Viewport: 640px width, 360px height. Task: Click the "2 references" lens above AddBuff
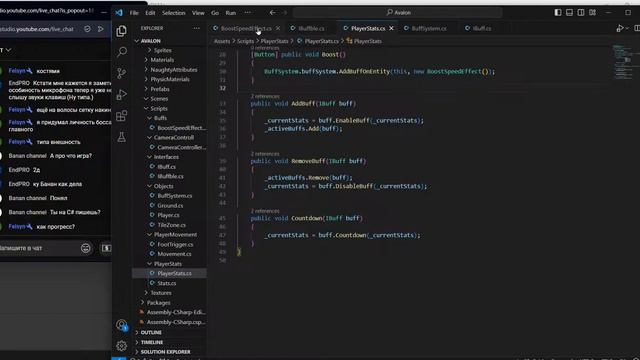pyautogui.click(x=265, y=96)
